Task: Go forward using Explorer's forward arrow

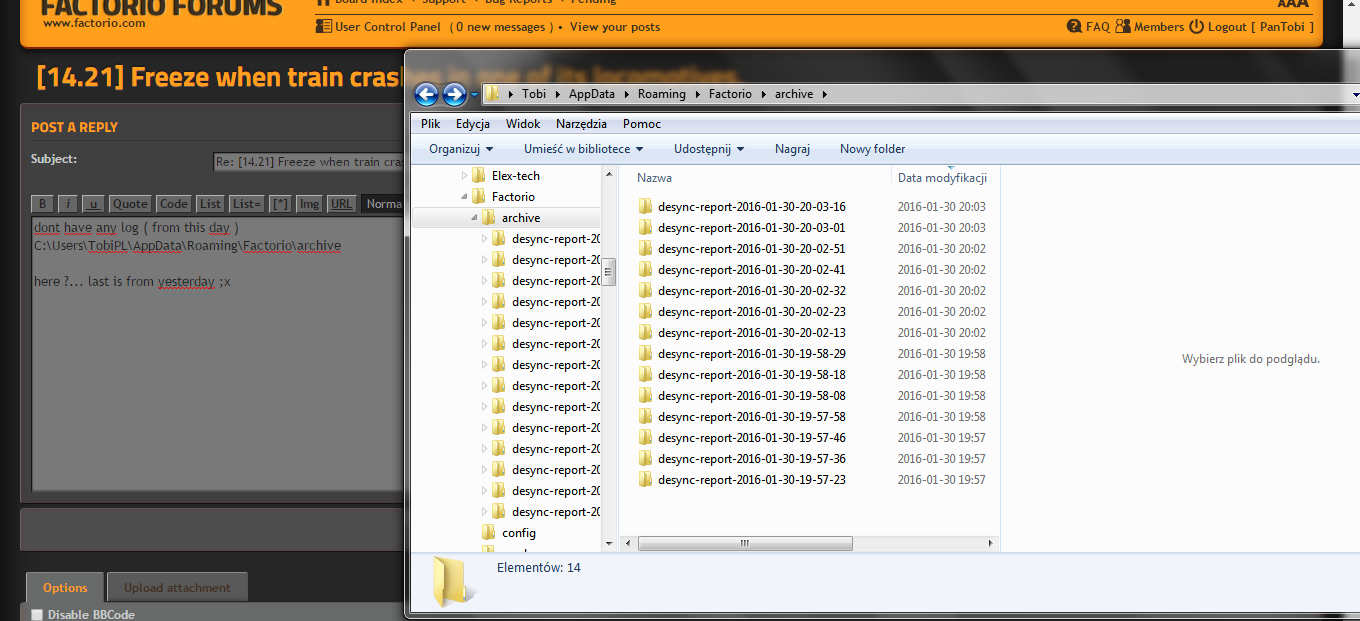Action: tap(454, 94)
